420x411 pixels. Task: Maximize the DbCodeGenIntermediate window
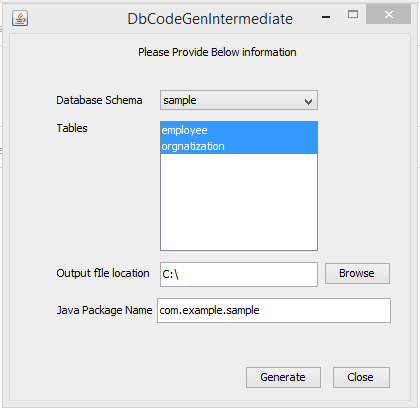[x=353, y=14]
